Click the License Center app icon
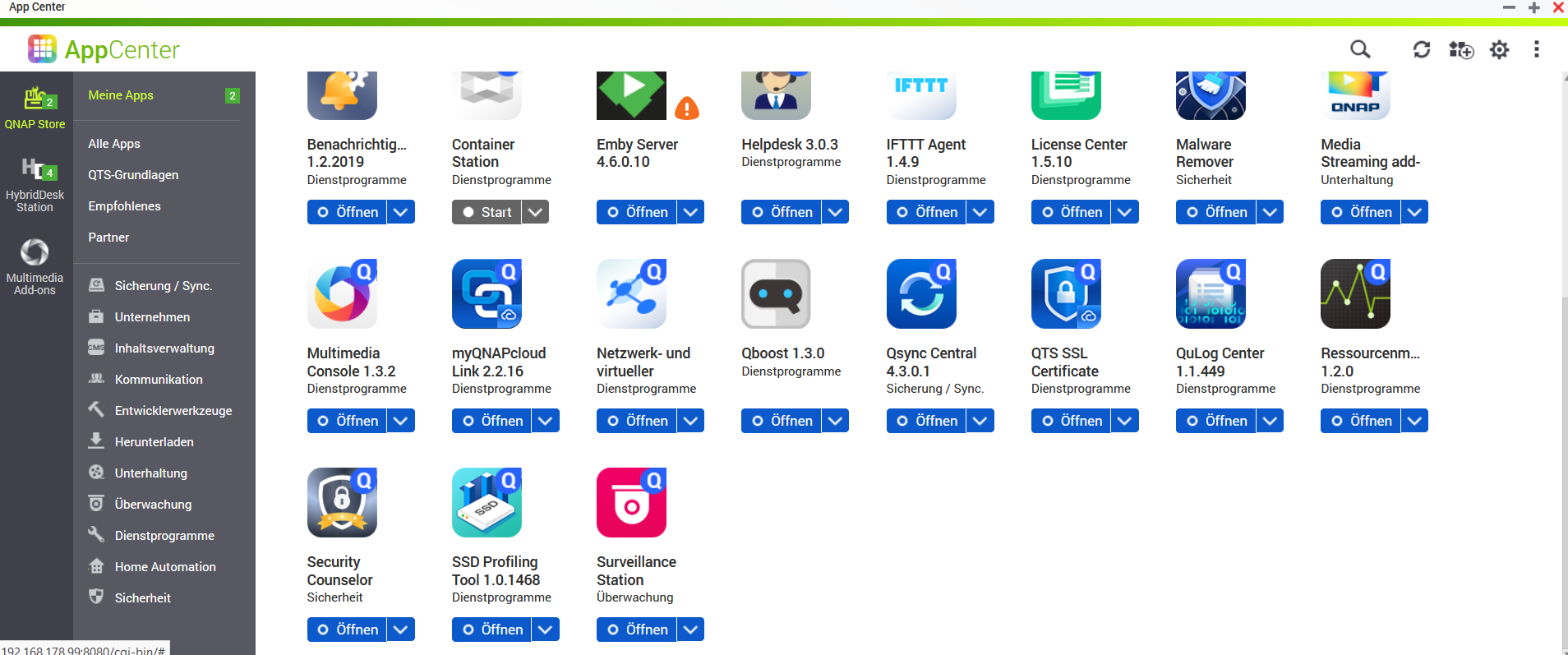The width and height of the screenshot is (1568, 655). [1066, 95]
